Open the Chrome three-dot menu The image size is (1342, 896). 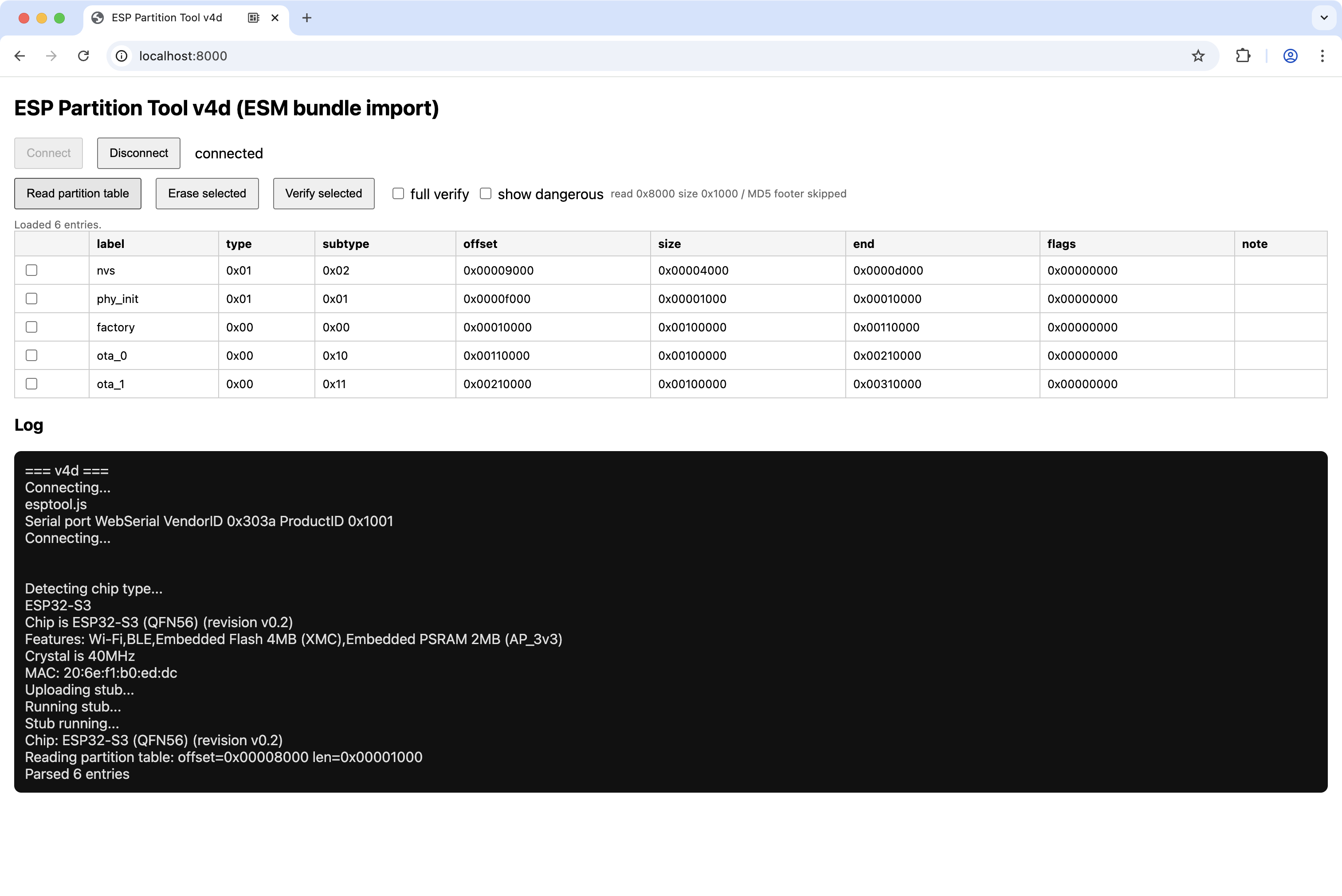(1322, 56)
